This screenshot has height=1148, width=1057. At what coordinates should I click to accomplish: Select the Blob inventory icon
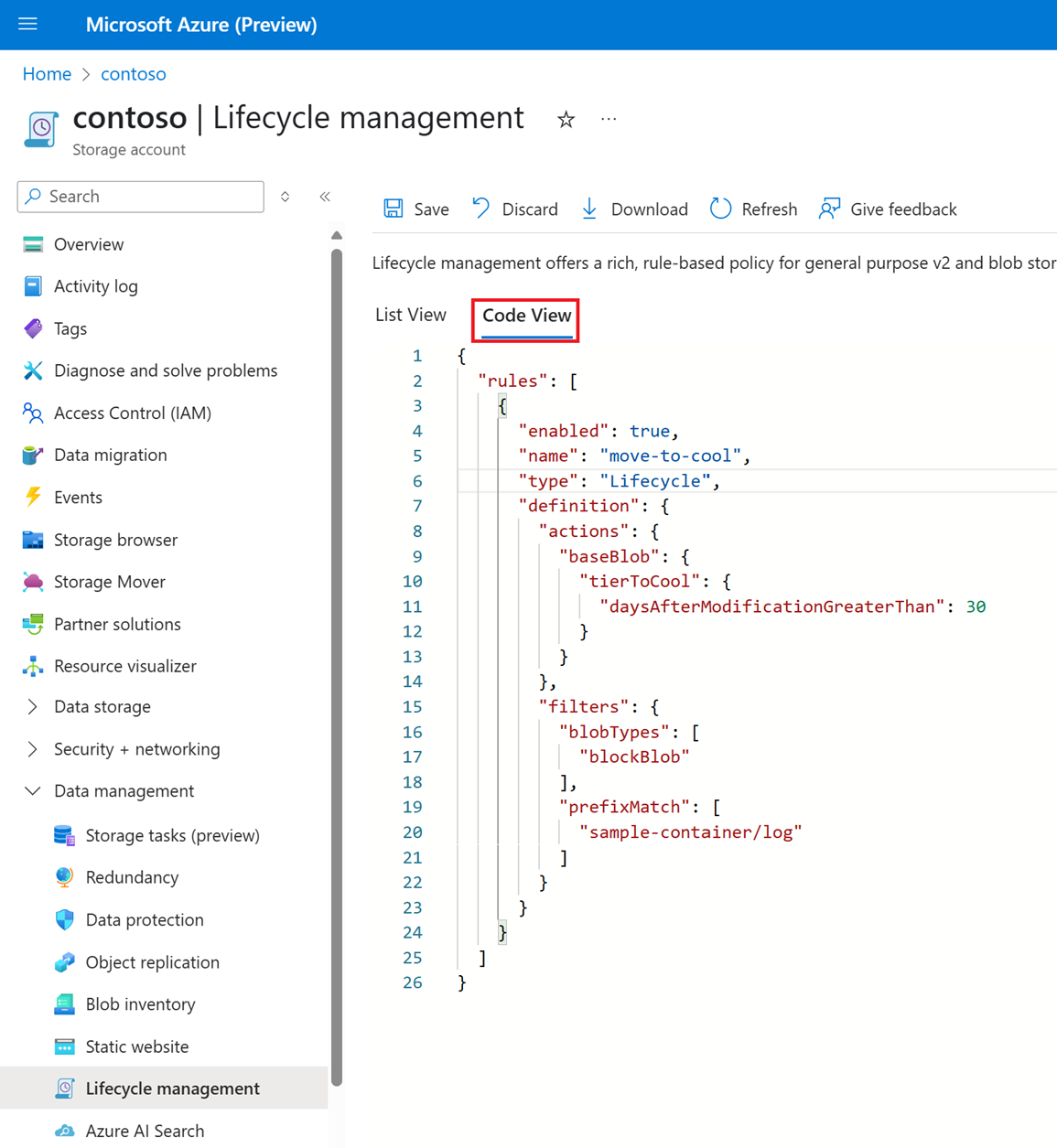64,1004
